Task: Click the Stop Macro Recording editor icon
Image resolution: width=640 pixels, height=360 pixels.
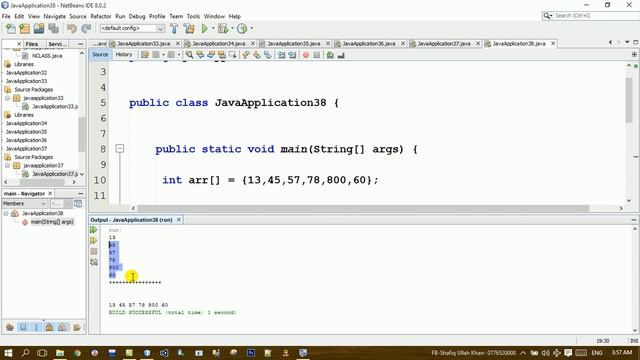Action: click(317, 55)
